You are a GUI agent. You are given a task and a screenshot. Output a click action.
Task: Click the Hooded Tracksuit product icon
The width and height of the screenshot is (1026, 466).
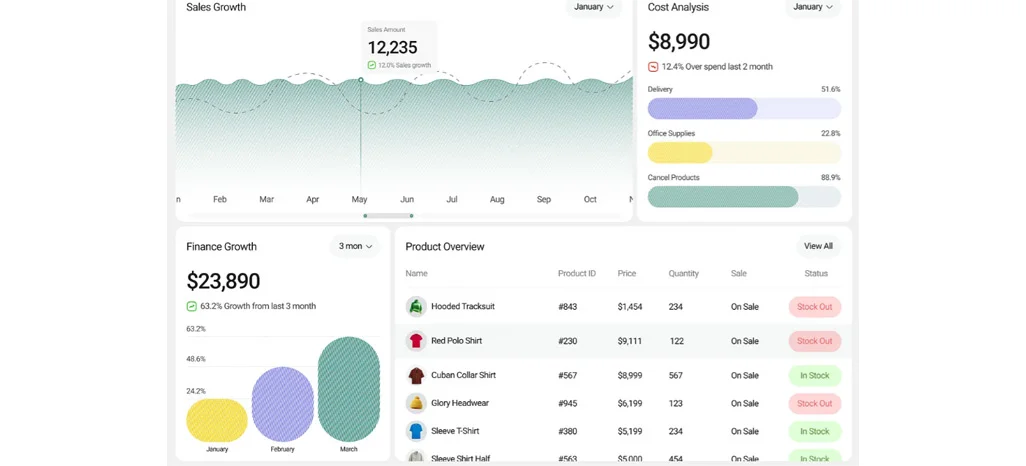[416, 306]
